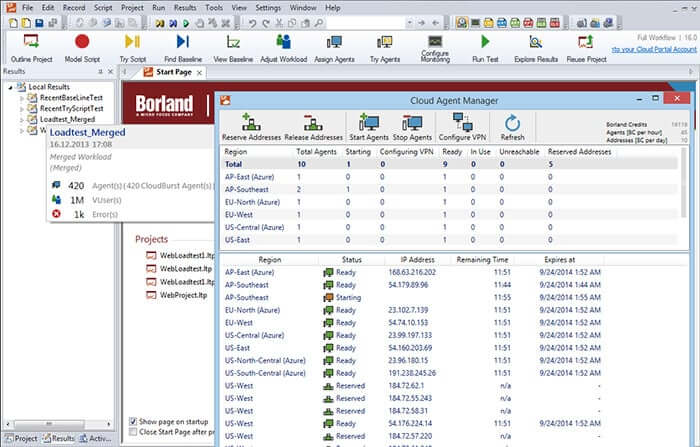
Task: Start the test with Run Test
Action: pyautogui.click(x=485, y=42)
